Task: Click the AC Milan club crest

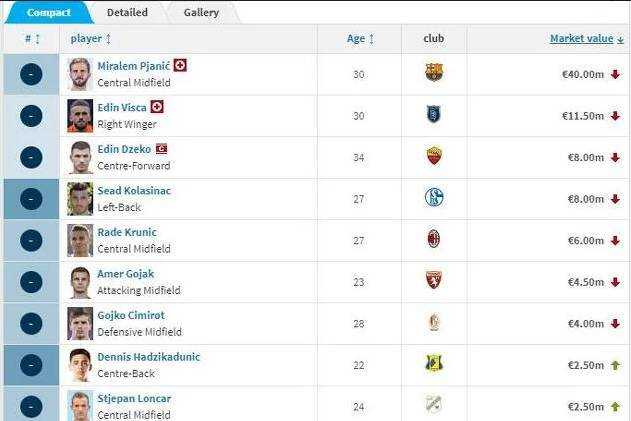Action: coord(433,239)
